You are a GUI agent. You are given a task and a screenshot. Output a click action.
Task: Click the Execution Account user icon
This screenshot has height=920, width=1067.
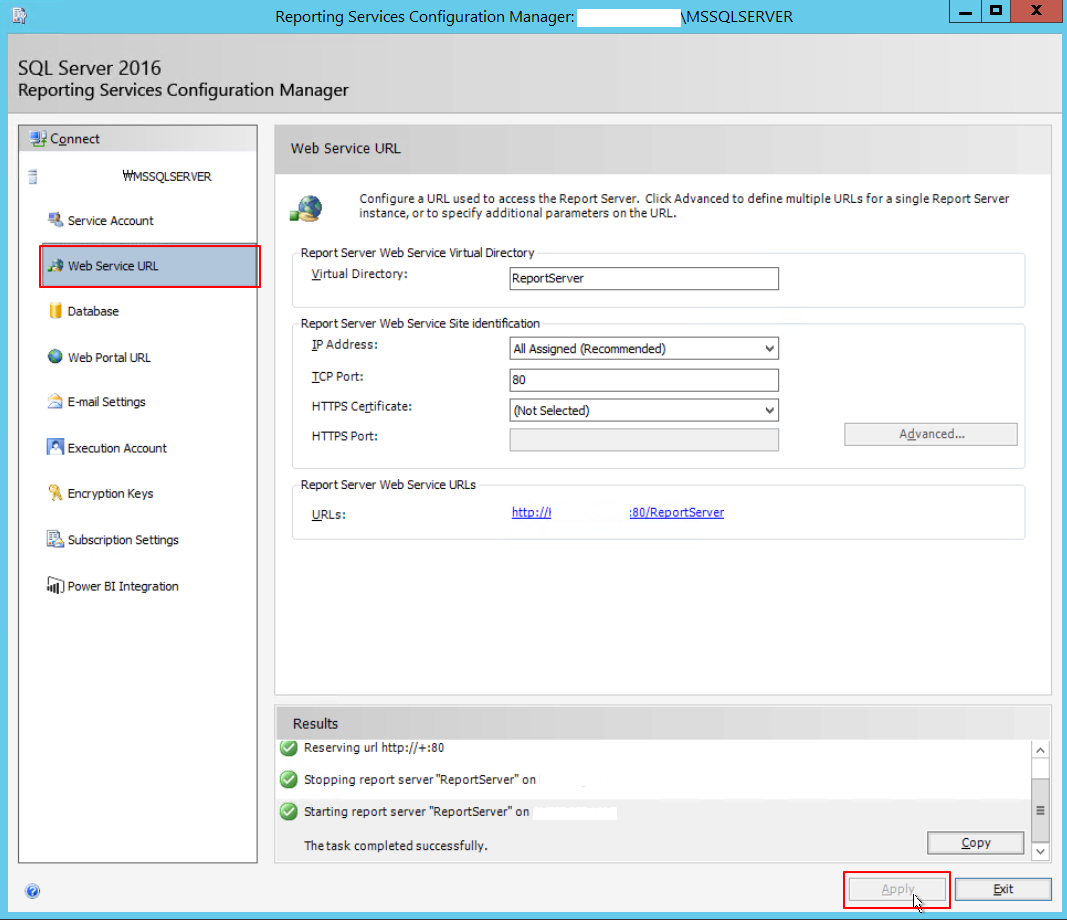coord(55,447)
